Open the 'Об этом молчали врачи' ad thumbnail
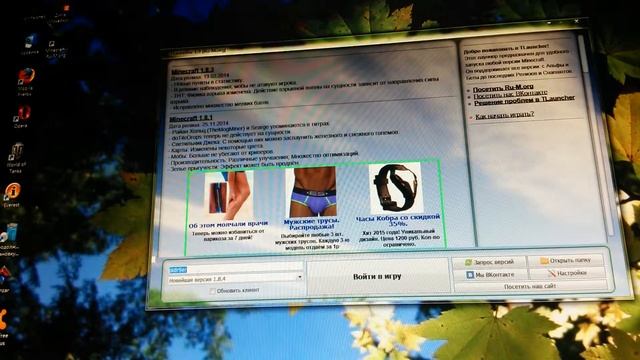640x360 pixels. pyautogui.click(x=228, y=196)
